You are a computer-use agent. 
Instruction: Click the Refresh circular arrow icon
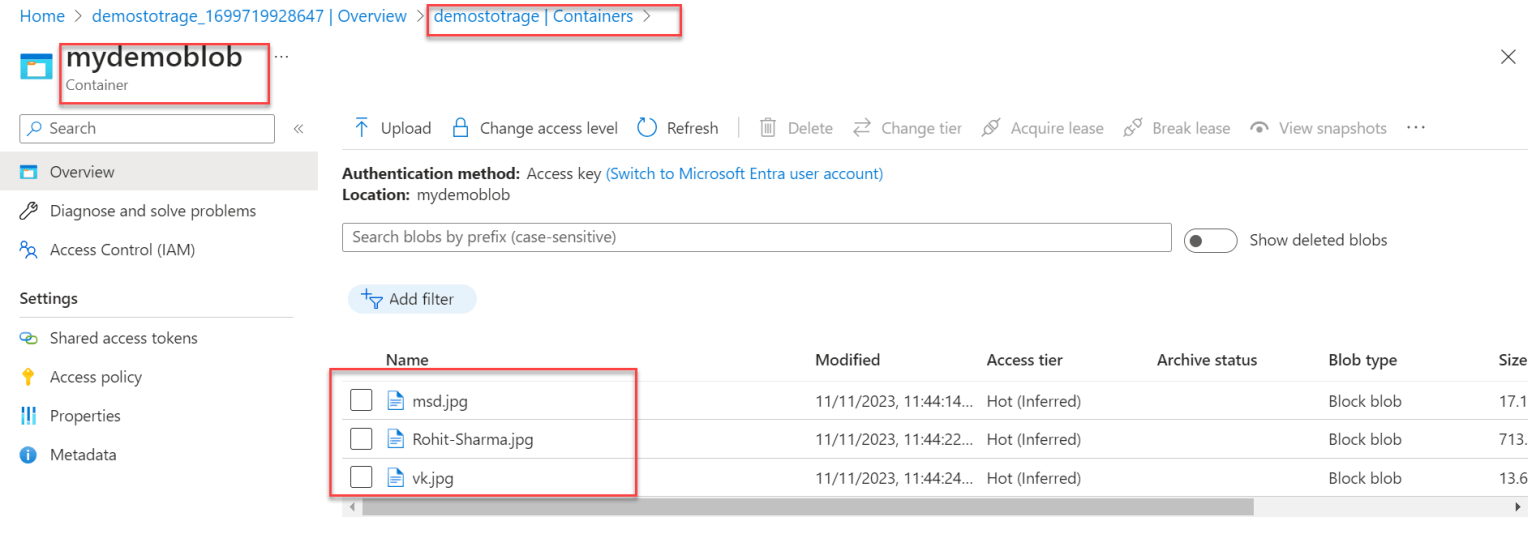click(647, 128)
